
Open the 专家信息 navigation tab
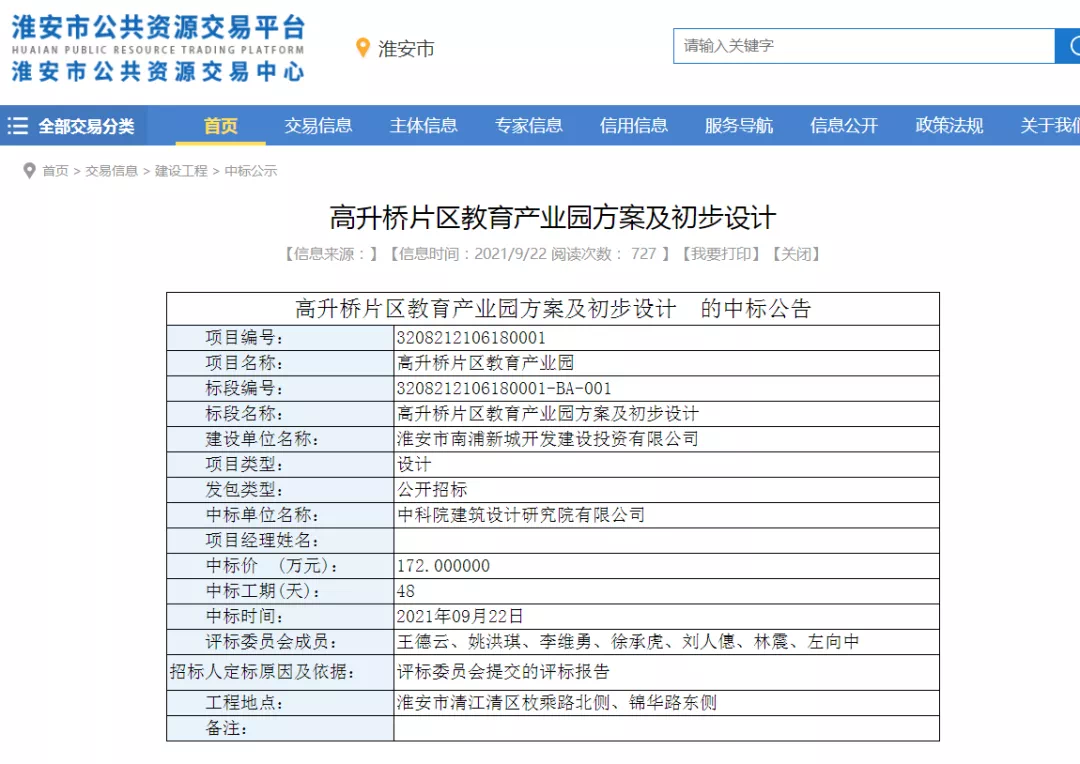tap(529, 125)
